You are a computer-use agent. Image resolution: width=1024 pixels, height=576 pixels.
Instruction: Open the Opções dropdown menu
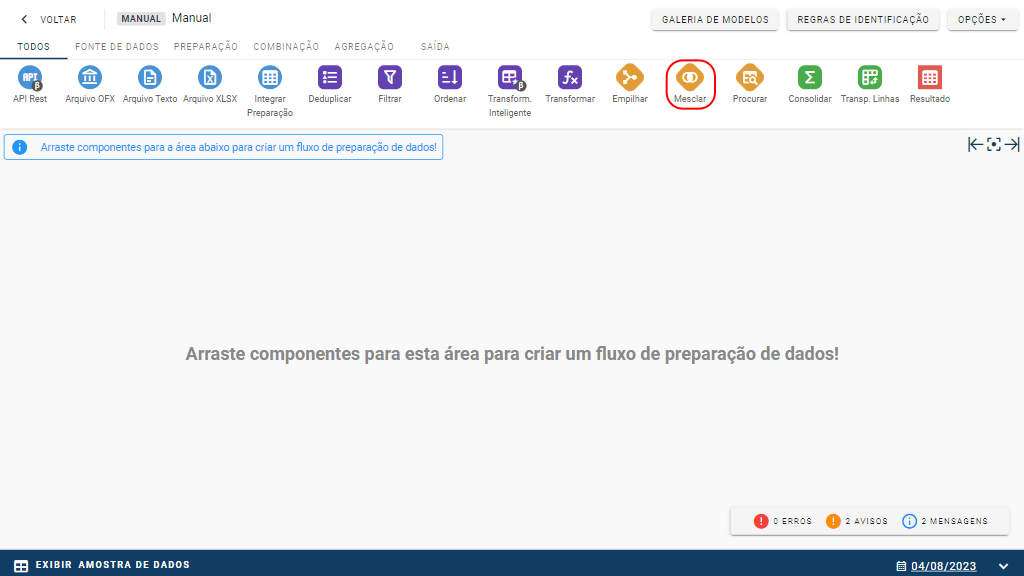coord(982,20)
